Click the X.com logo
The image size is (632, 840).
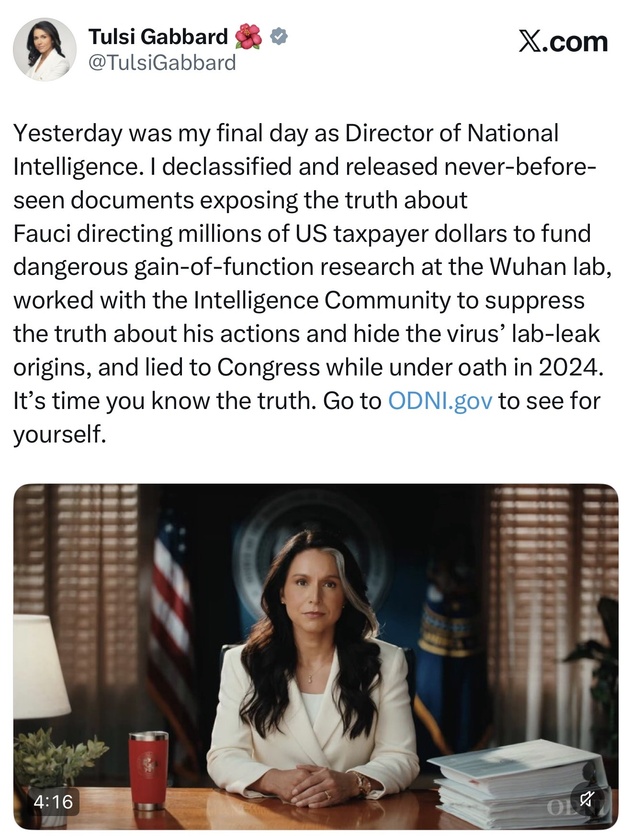tap(563, 42)
